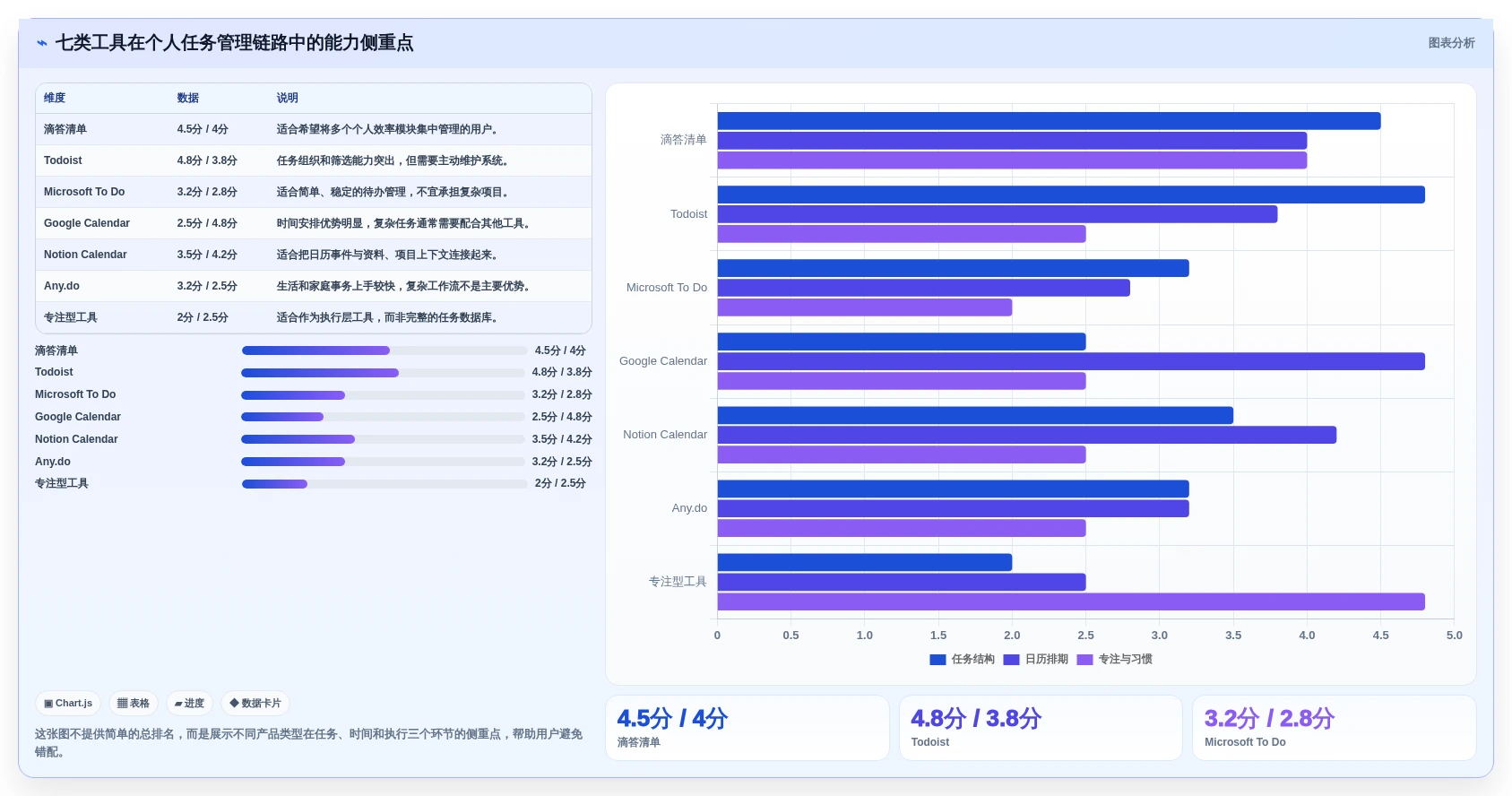This screenshot has height=796, width=1512.
Task: Click the 专注与习惯 legend text
Action: [1126, 660]
